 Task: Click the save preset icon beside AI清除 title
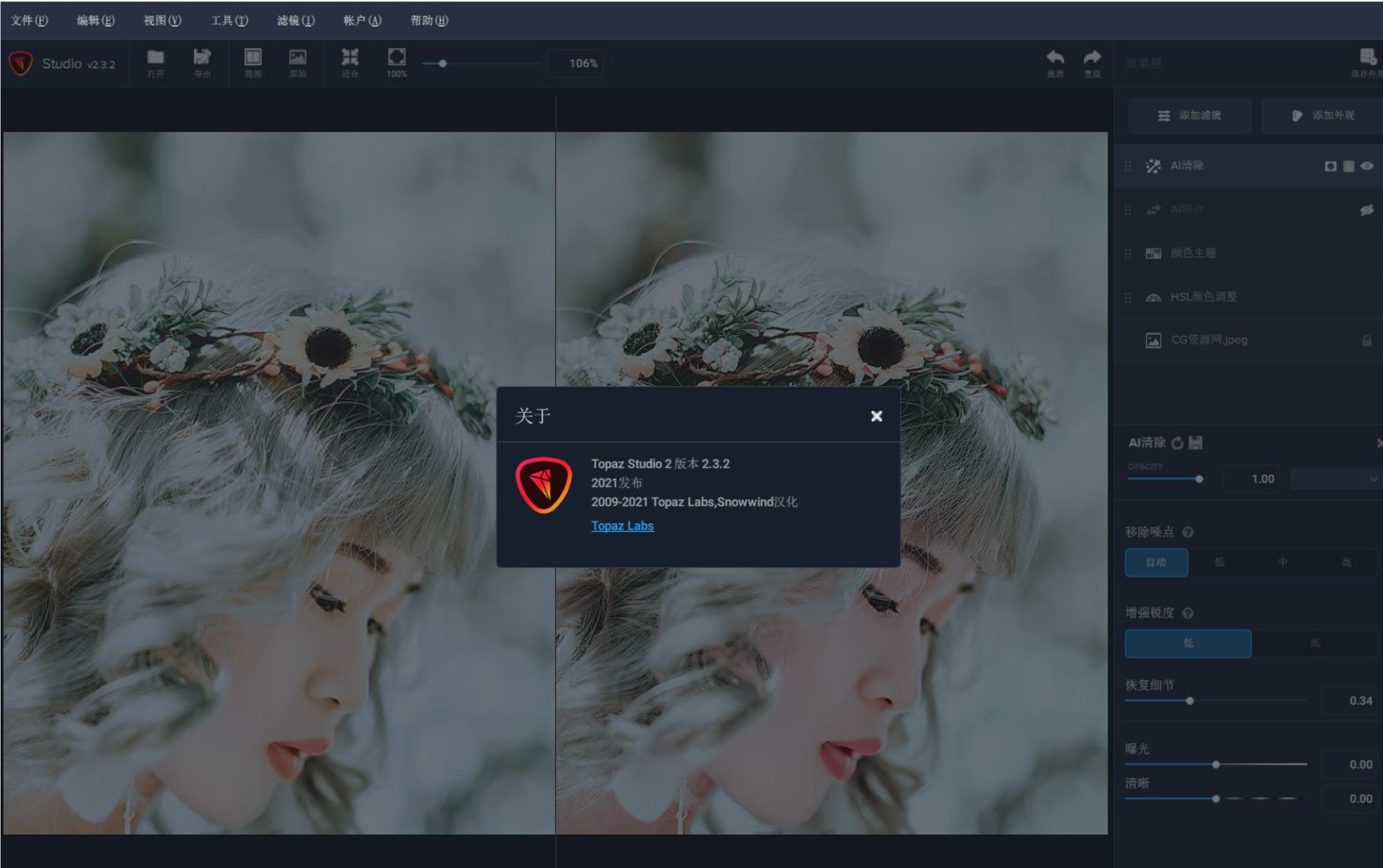[1195, 442]
